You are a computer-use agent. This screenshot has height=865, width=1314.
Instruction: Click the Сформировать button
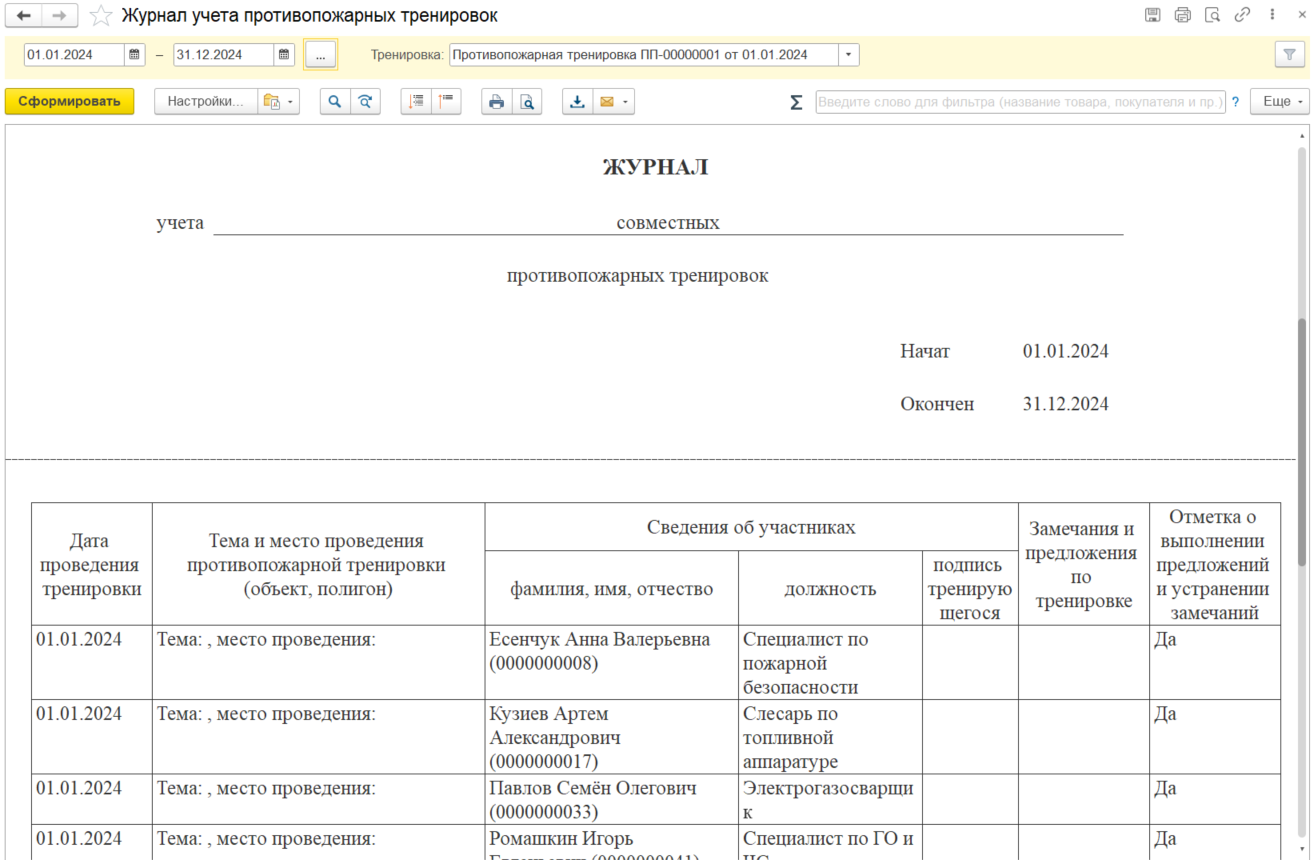tap(69, 102)
